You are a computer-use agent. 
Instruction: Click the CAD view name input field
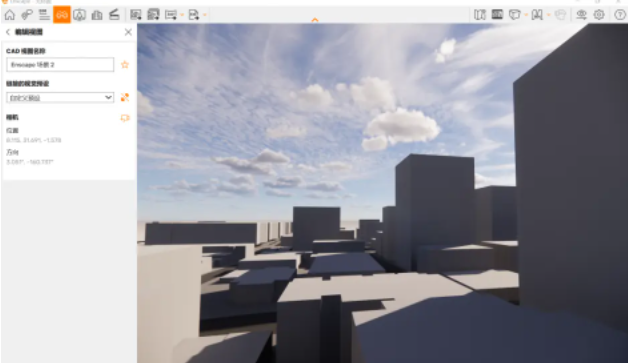tap(60, 65)
